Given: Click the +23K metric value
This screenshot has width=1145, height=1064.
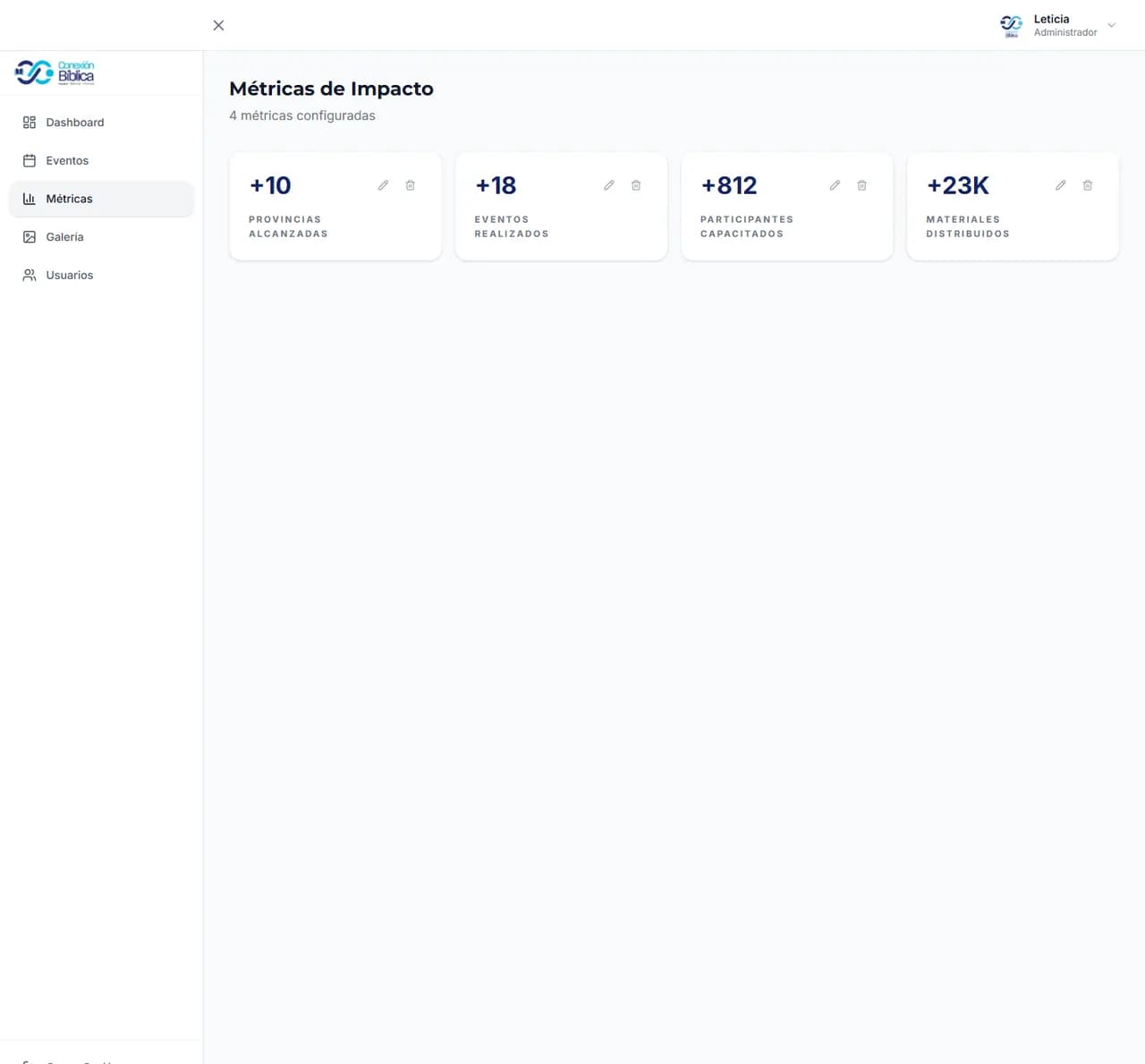Looking at the screenshot, I should click(x=958, y=185).
